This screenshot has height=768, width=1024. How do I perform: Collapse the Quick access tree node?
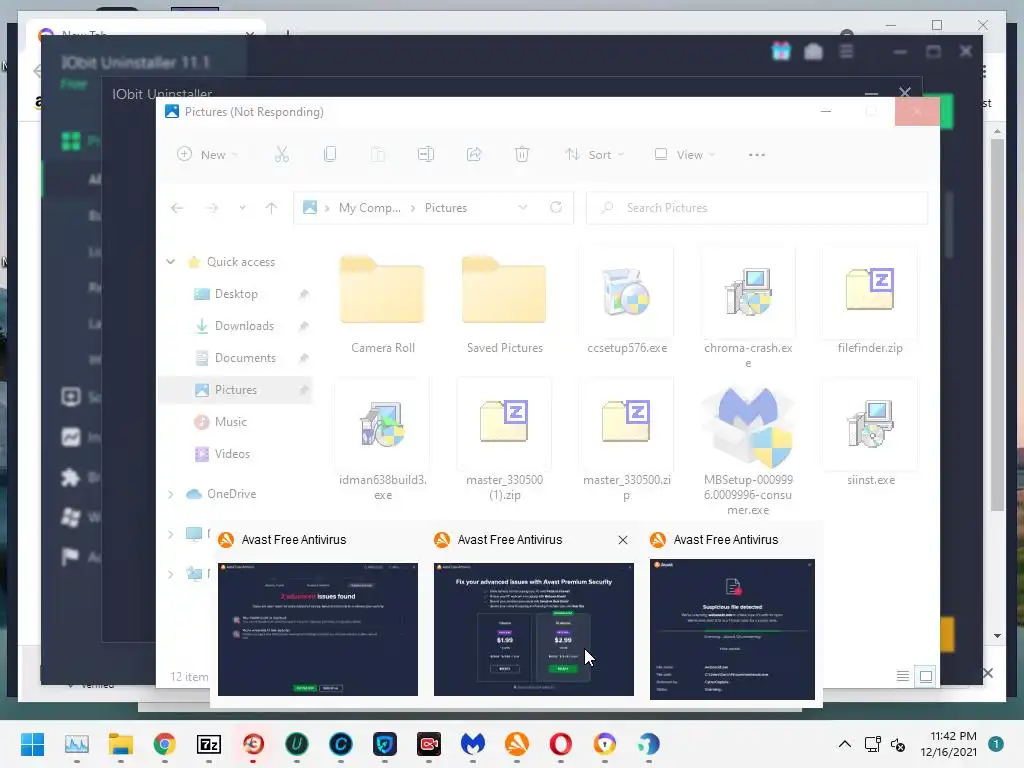click(x=170, y=262)
